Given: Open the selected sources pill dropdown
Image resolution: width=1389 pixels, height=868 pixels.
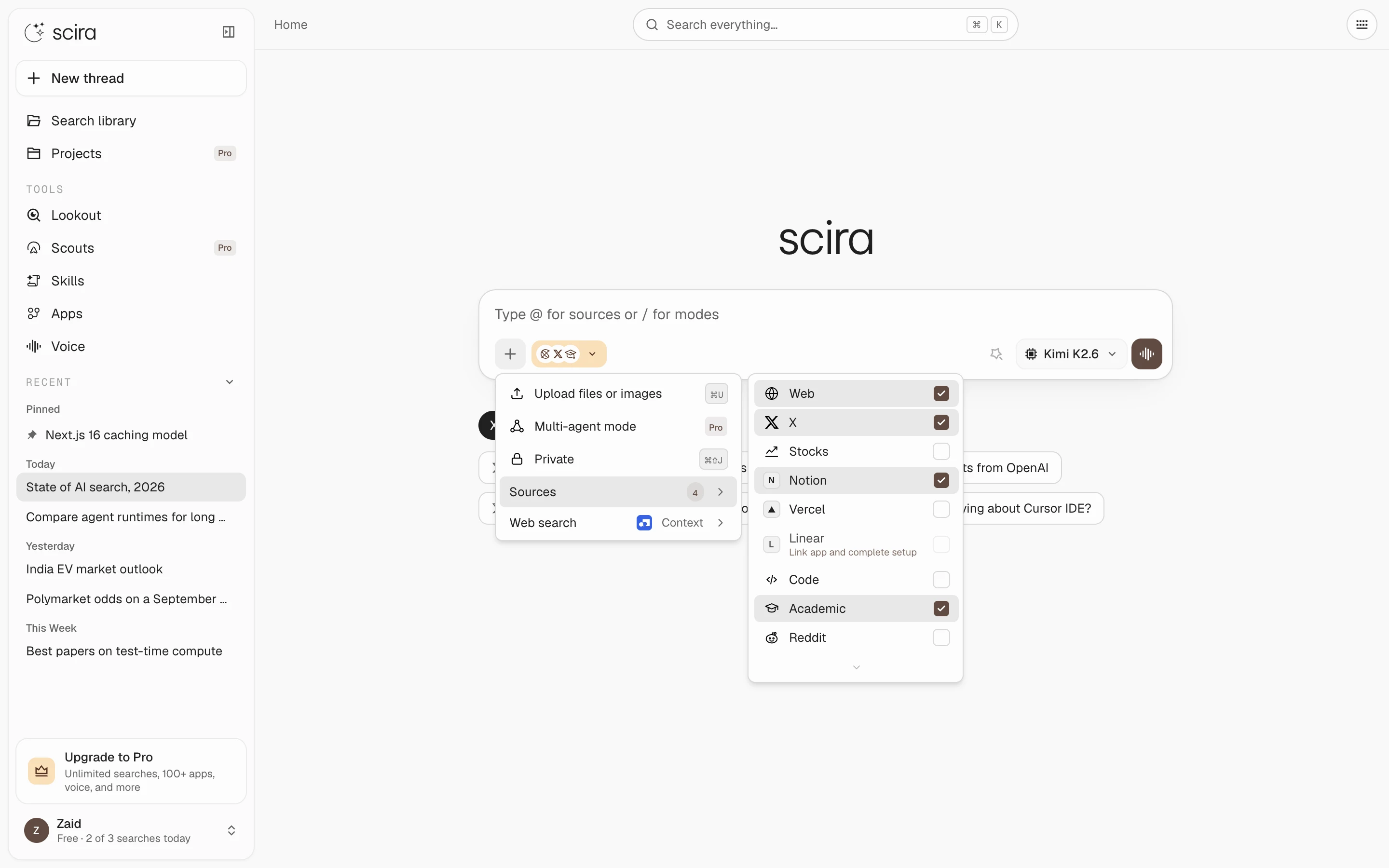Looking at the screenshot, I should [x=569, y=353].
